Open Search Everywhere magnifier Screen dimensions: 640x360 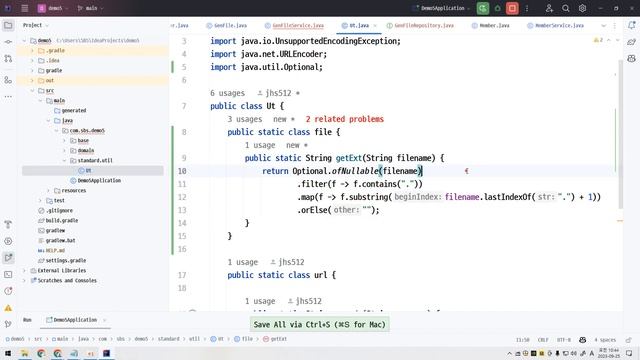coord(566,8)
